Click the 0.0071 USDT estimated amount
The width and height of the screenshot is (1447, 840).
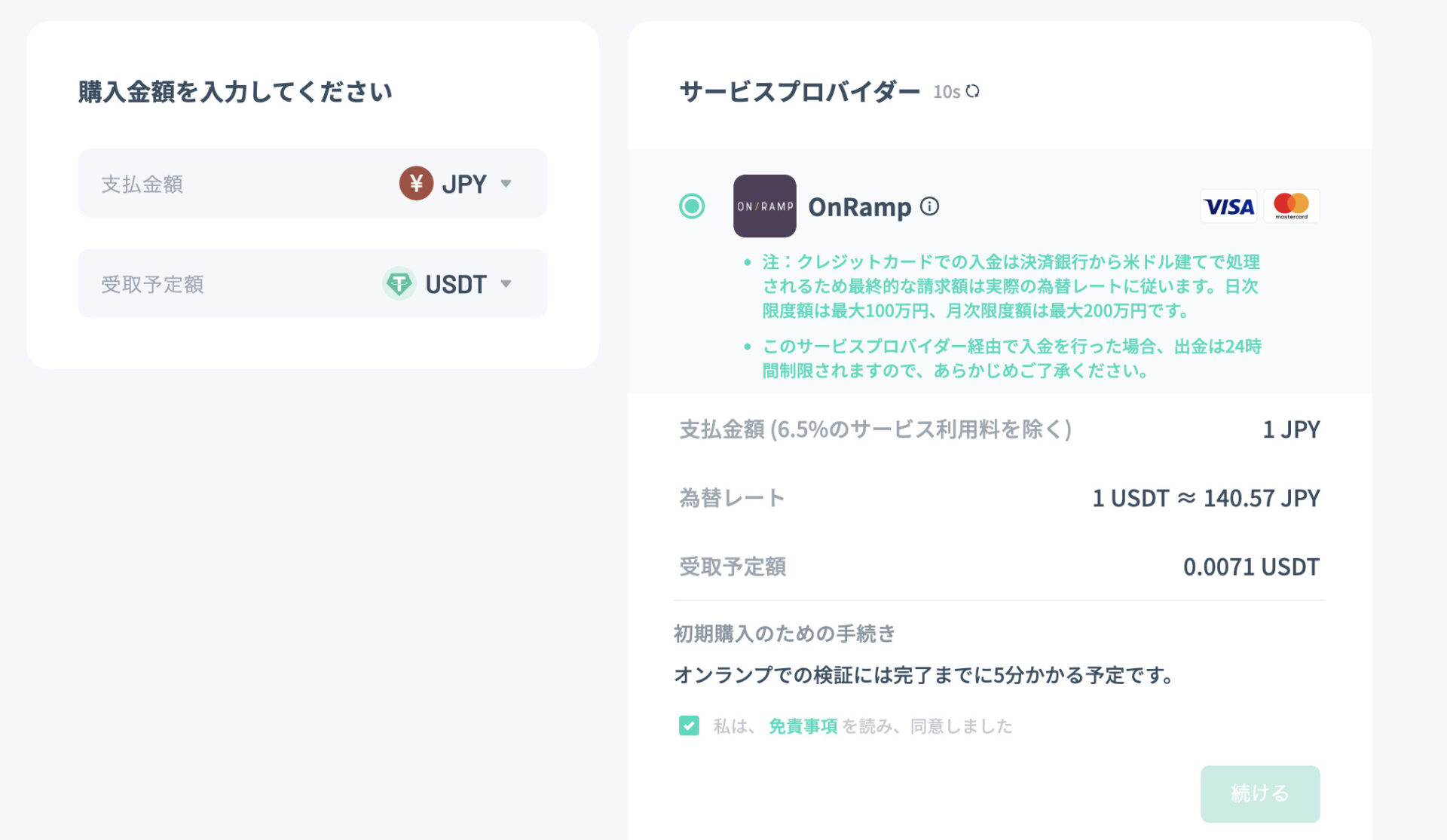pos(1251,567)
